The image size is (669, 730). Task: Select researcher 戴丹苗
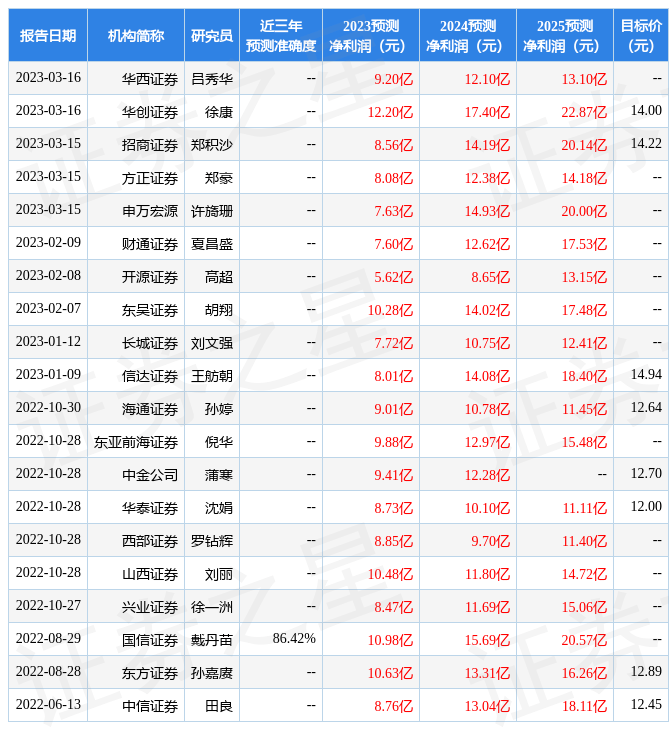212,640
